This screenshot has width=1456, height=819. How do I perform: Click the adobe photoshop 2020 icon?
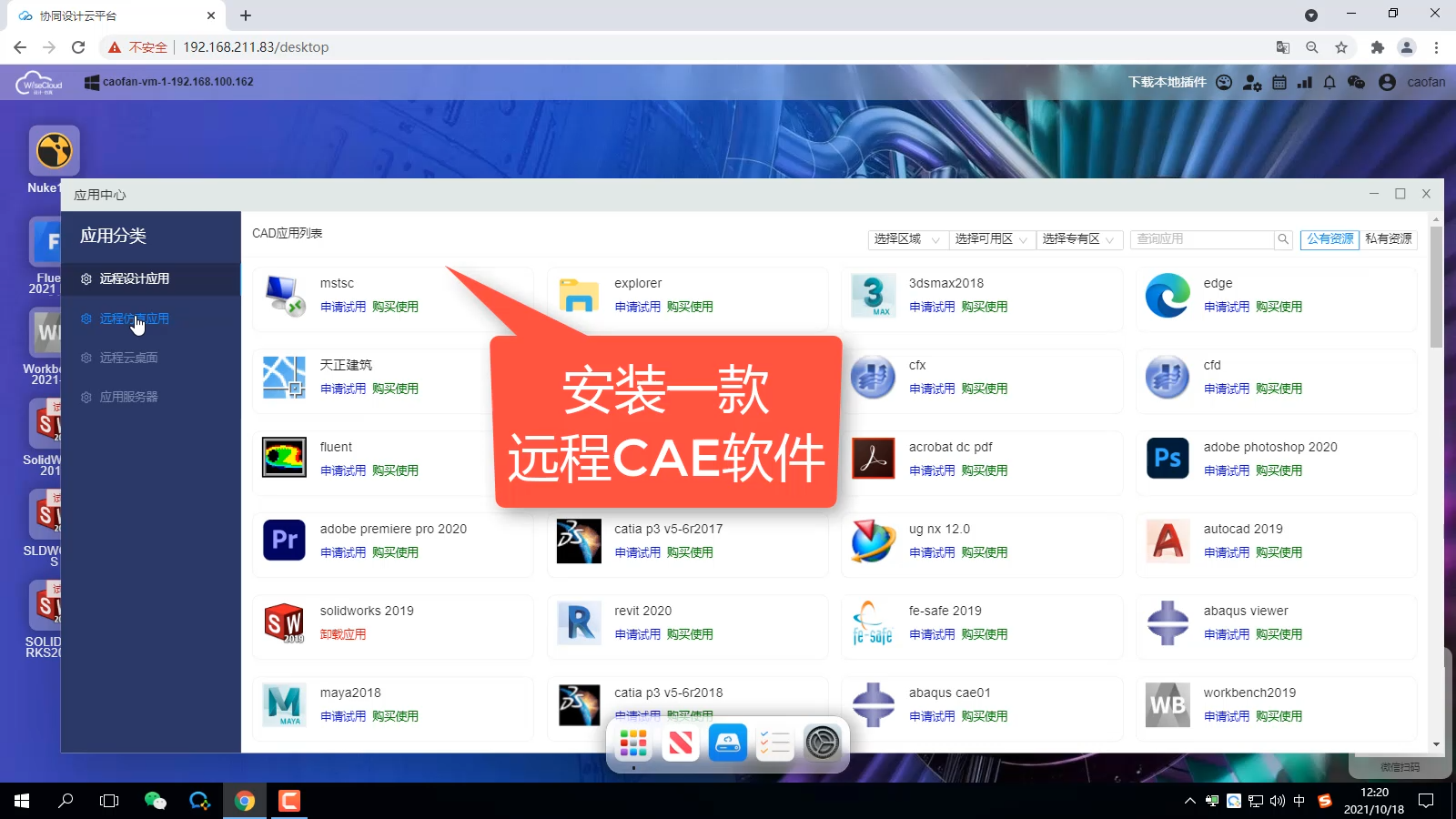click(1168, 458)
